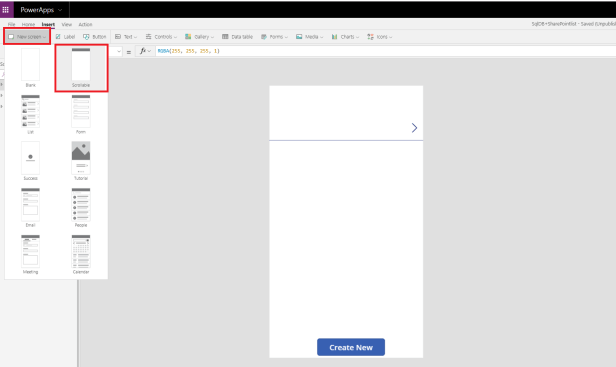This screenshot has height=367, width=616.
Task: Choose the Success screen template
Action: click(x=30, y=161)
